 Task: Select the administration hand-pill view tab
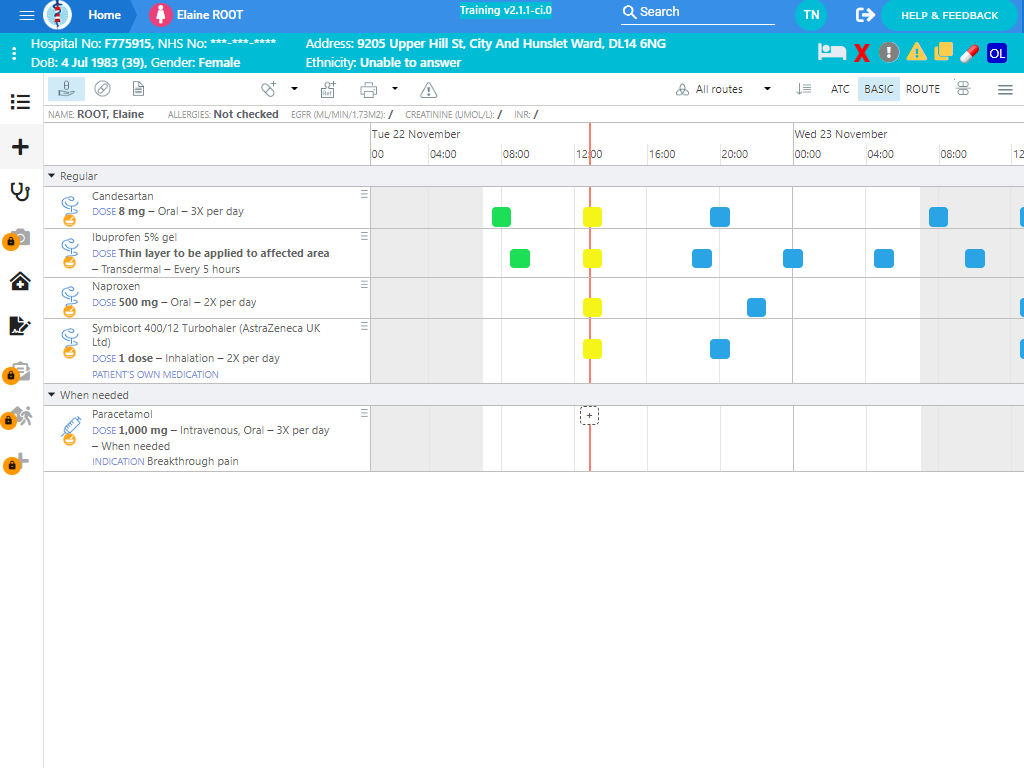click(66, 89)
